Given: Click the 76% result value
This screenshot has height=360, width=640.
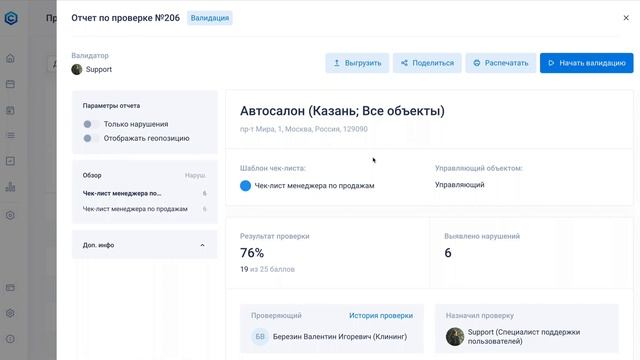Looking at the screenshot, I should [252, 253].
